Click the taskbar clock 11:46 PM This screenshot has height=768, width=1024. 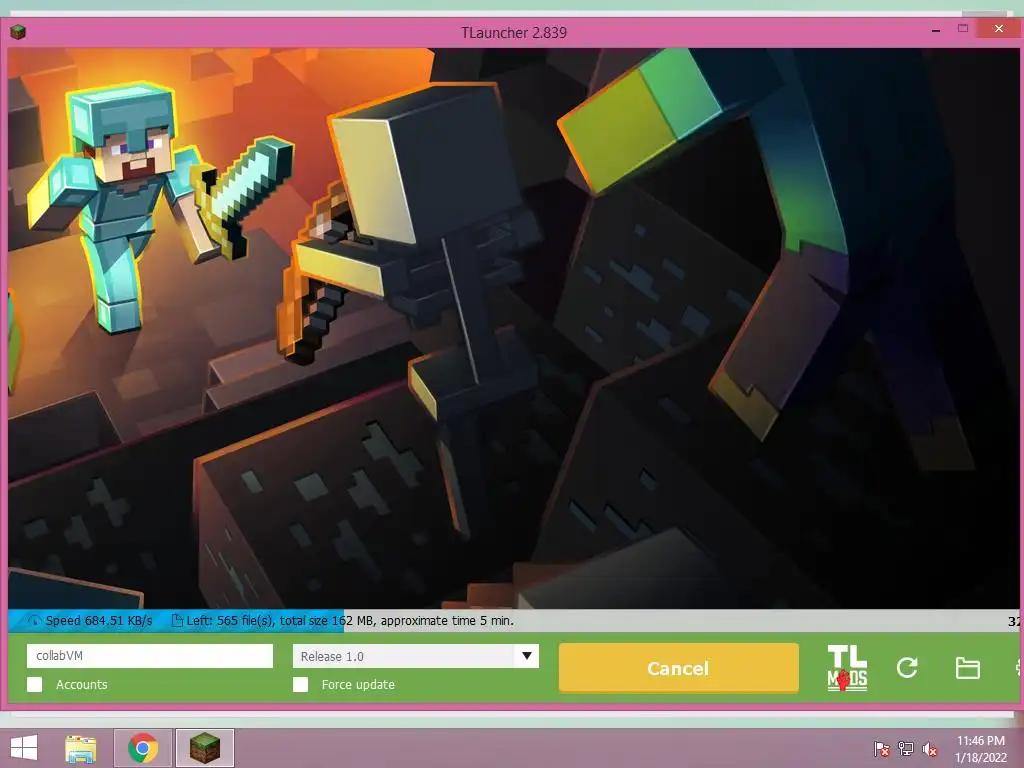click(x=981, y=741)
